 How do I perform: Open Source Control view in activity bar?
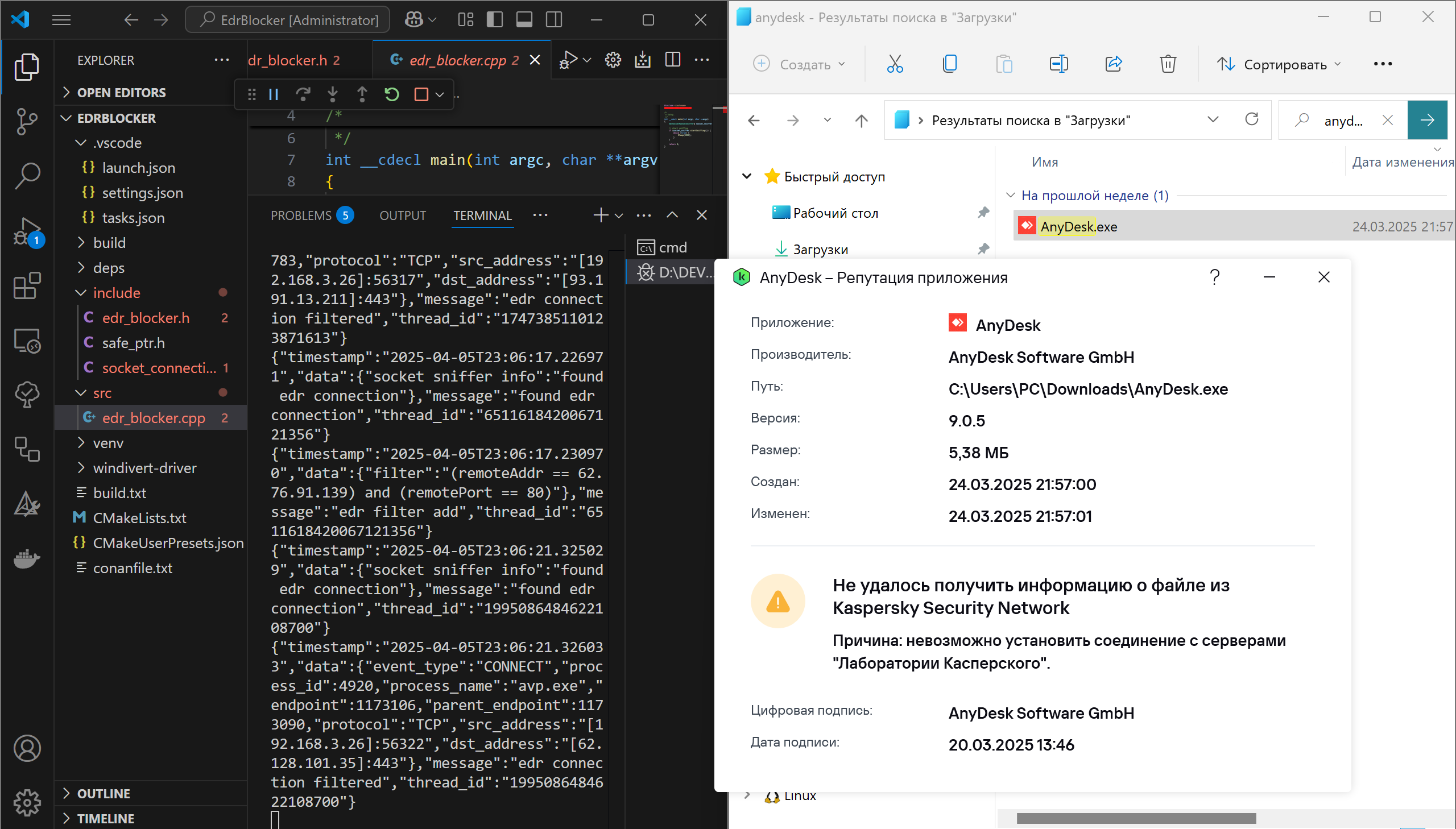click(x=27, y=121)
